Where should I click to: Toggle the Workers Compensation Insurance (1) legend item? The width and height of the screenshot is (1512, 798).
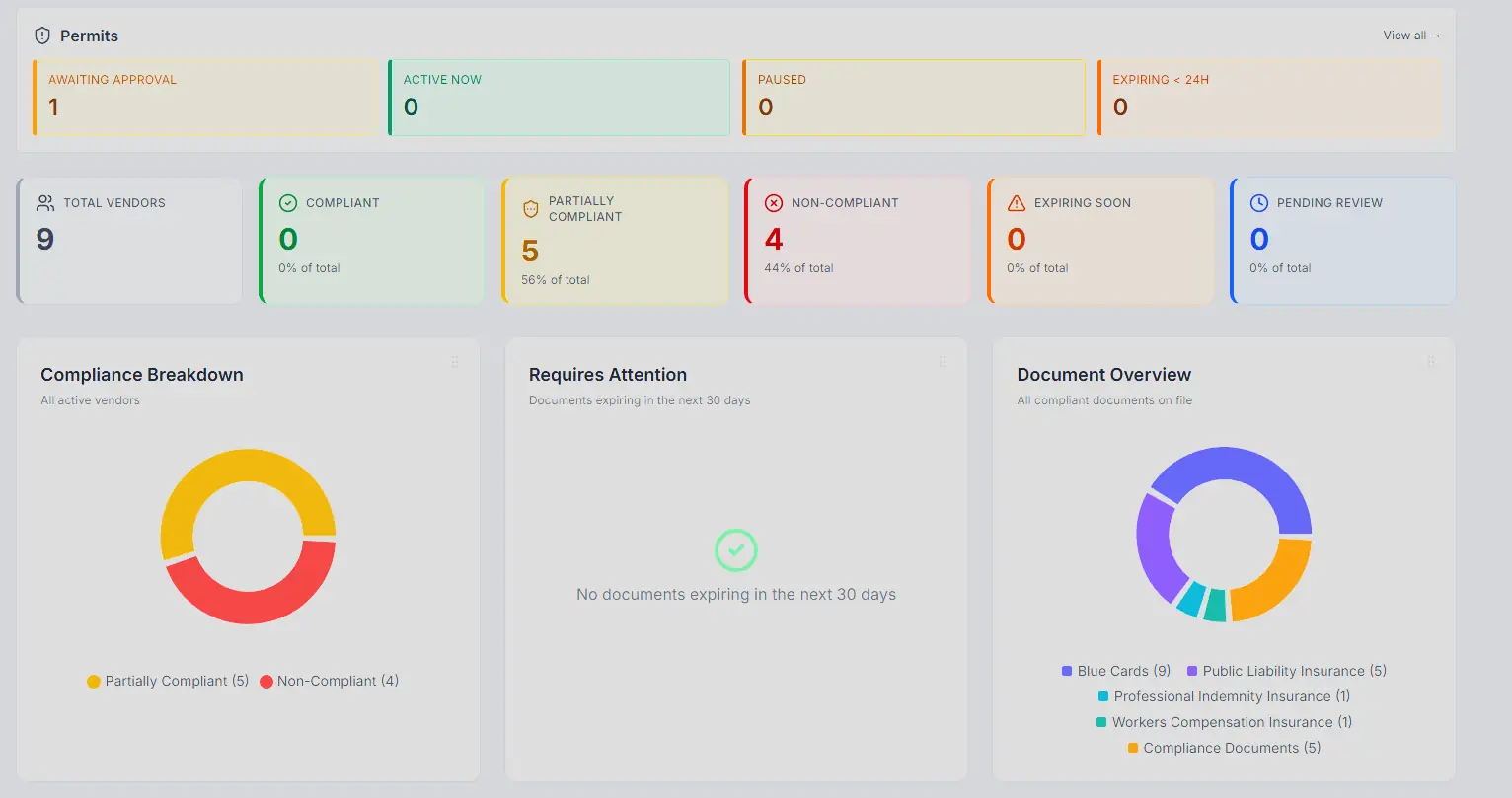point(1224,722)
